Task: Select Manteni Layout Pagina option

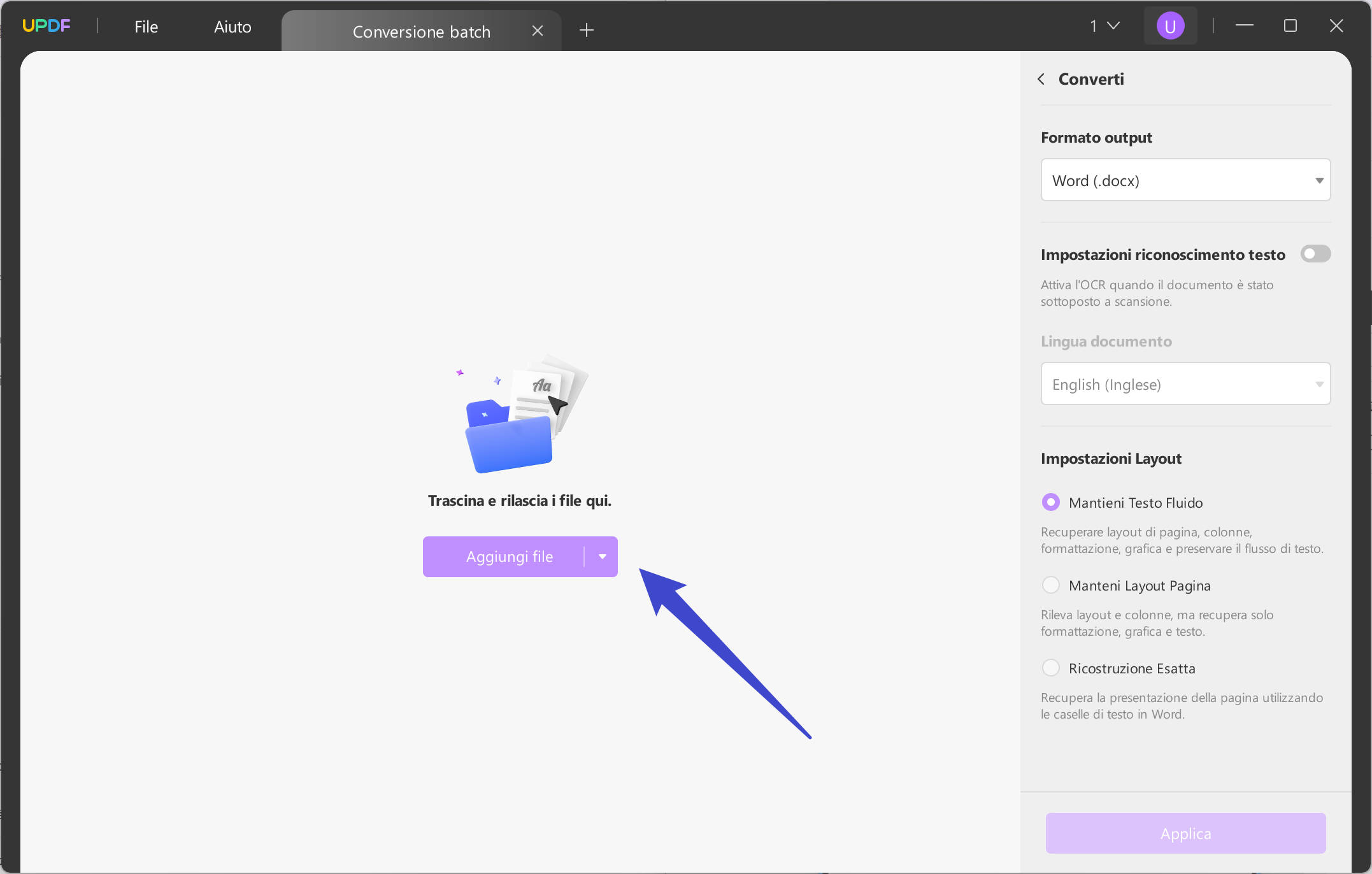Action: coord(1051,585)
